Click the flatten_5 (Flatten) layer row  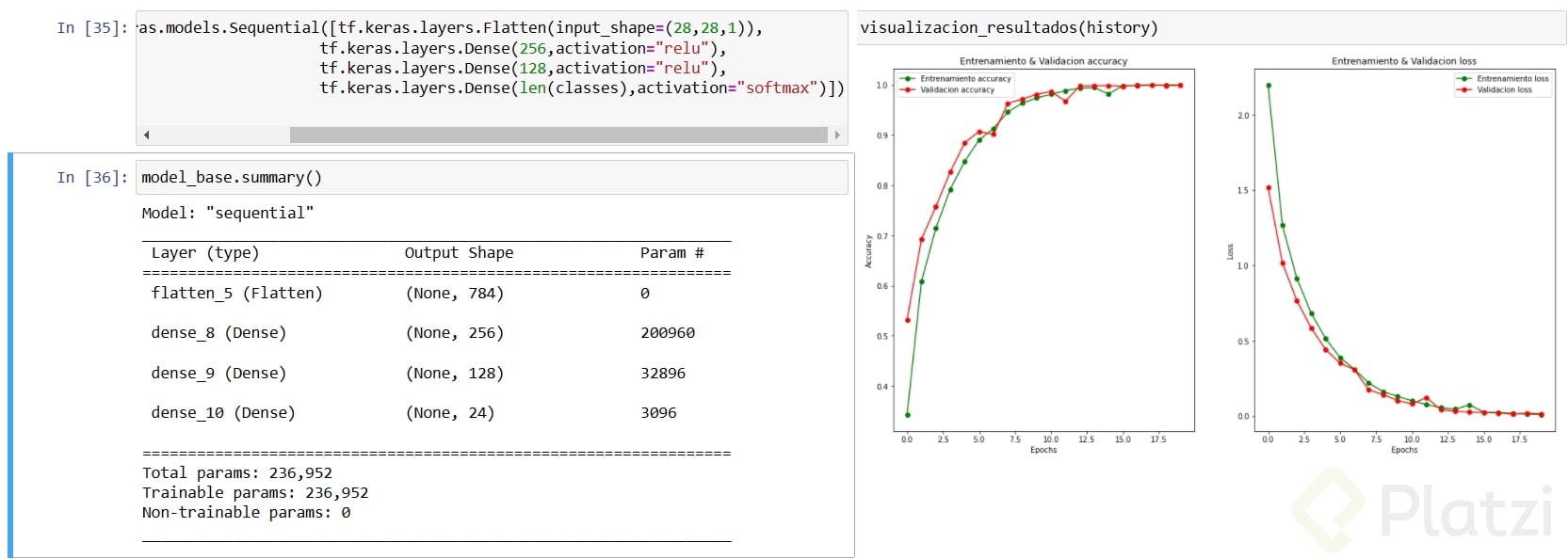coord(437,293)
